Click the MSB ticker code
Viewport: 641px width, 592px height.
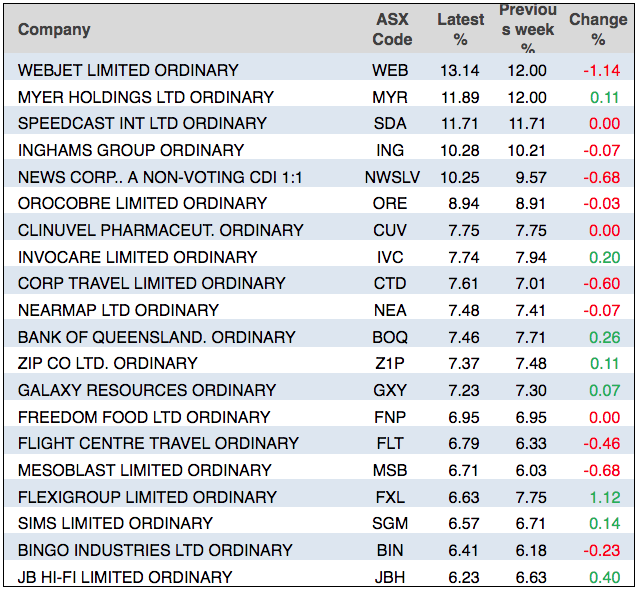390,470
